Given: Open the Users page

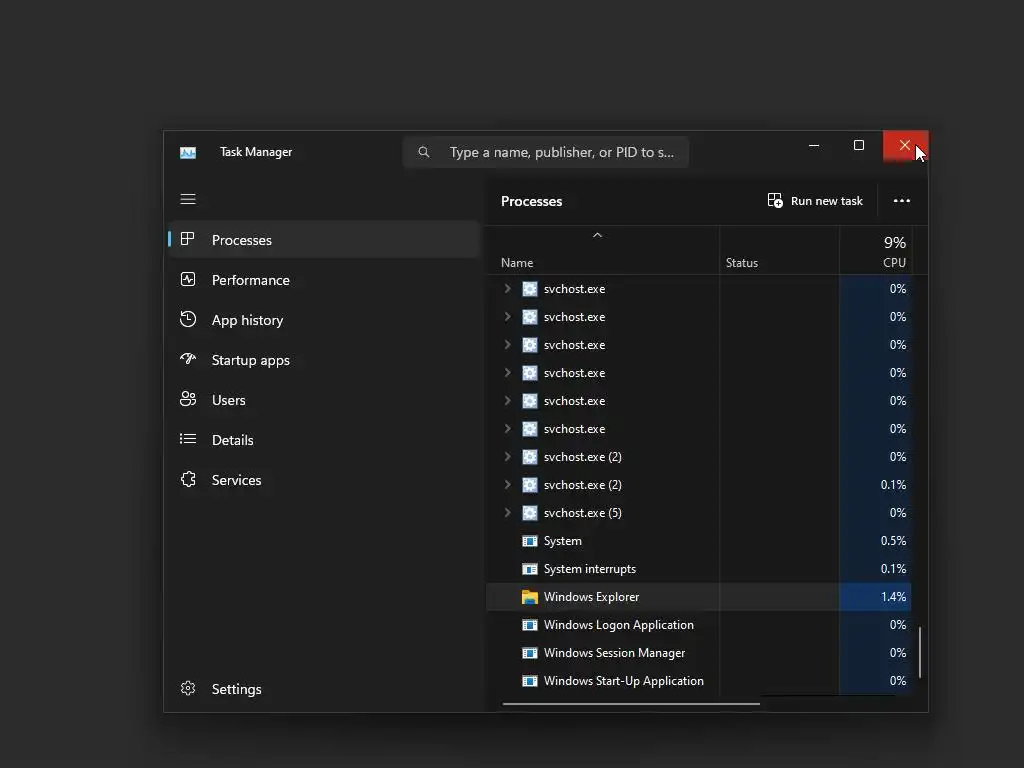Looking at the screenshot, I should coord(325,400).
